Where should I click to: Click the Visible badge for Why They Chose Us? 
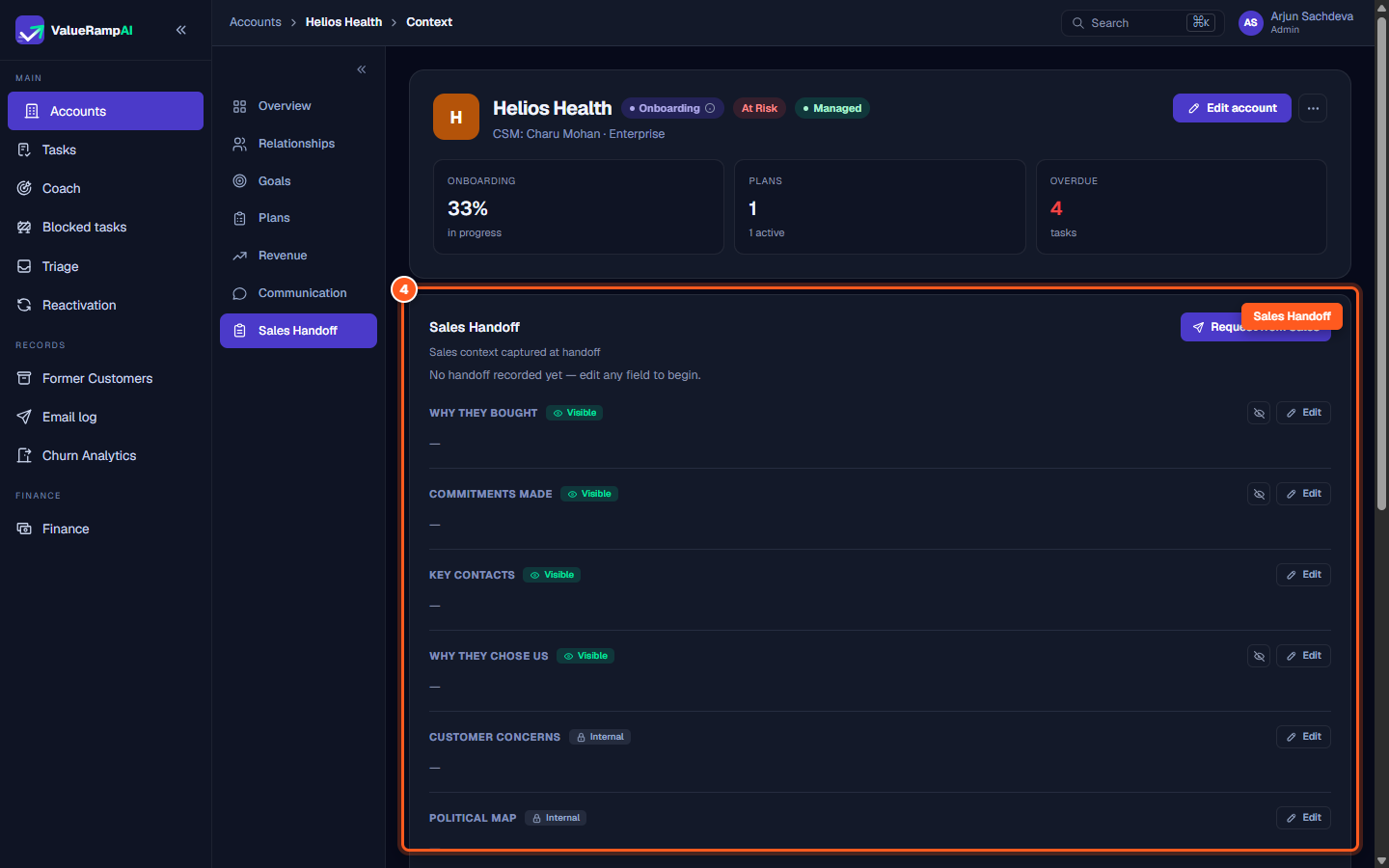(x=586, y=656)
